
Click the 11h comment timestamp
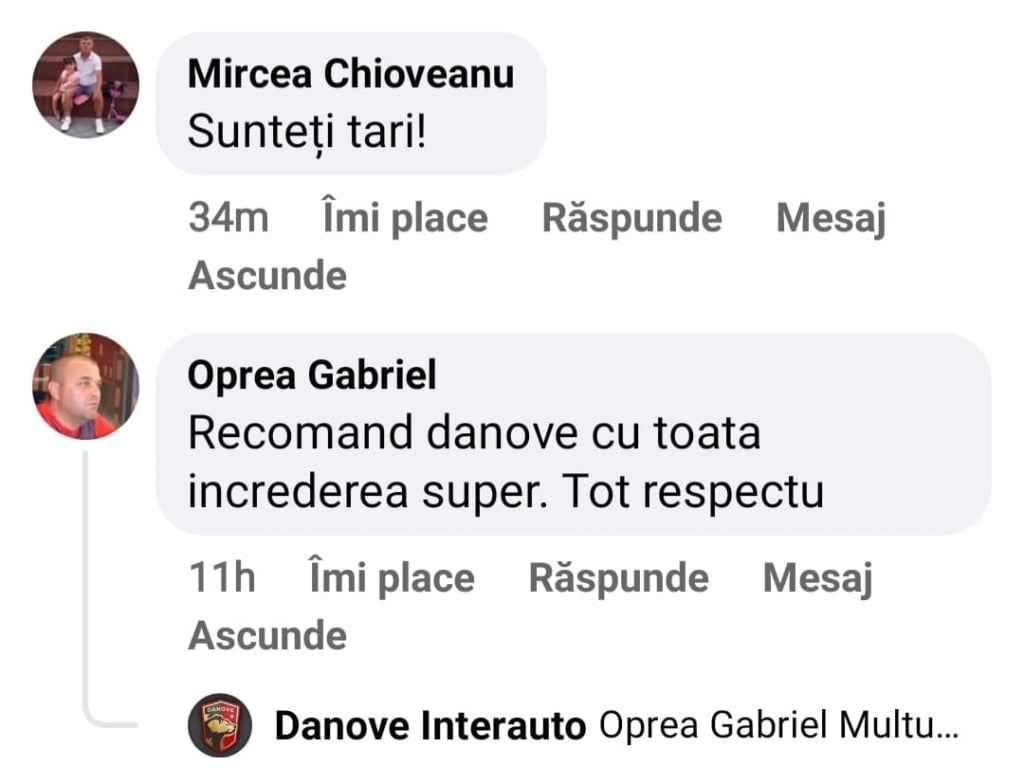click(222, 578)
